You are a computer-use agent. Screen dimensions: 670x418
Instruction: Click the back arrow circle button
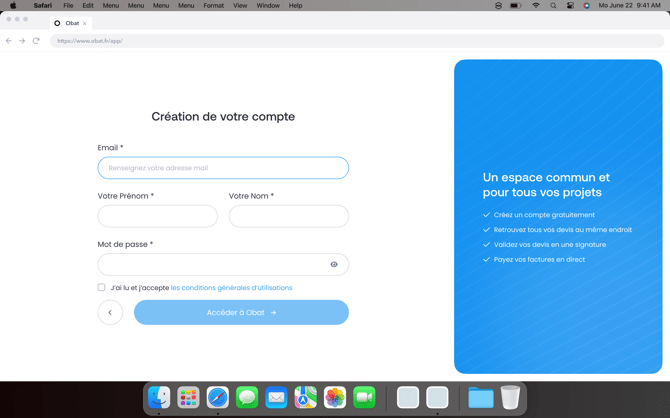click(x=110, y=312)
